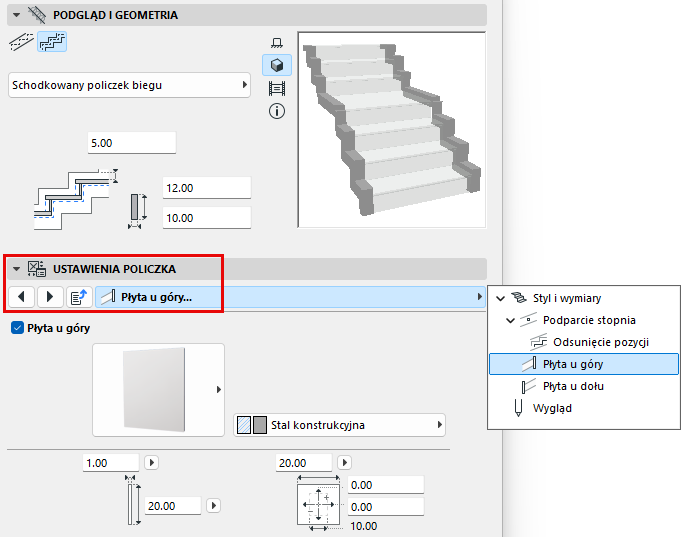
Task: Edit the lower 0.00 offset field
Action: coord(386,507)
